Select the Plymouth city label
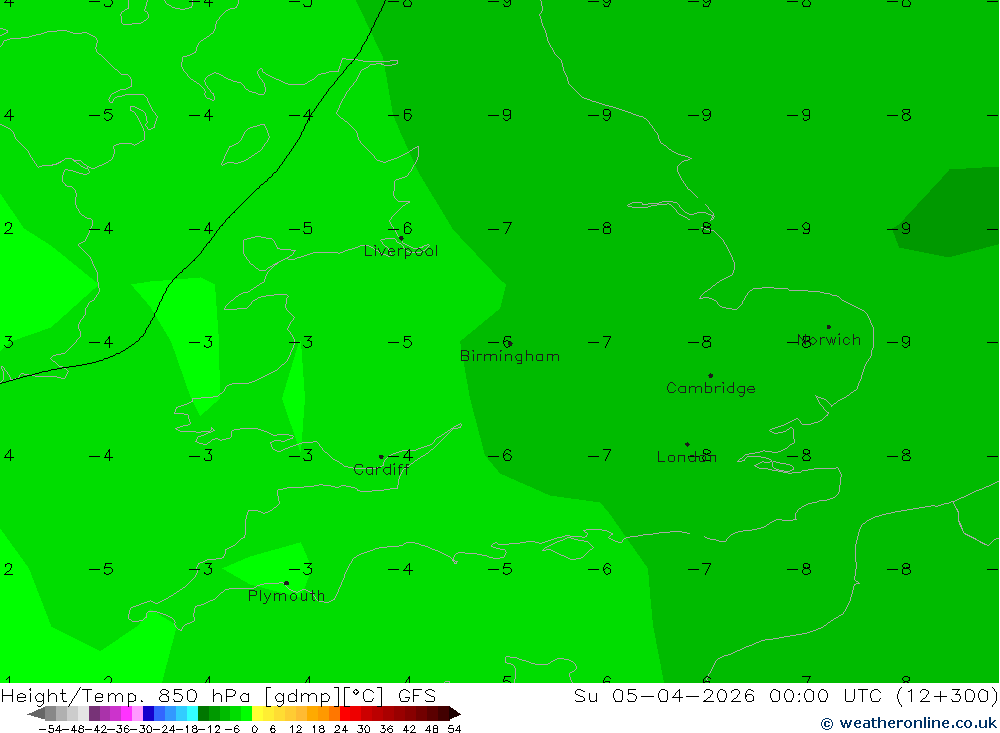 (x=286, y=596)
